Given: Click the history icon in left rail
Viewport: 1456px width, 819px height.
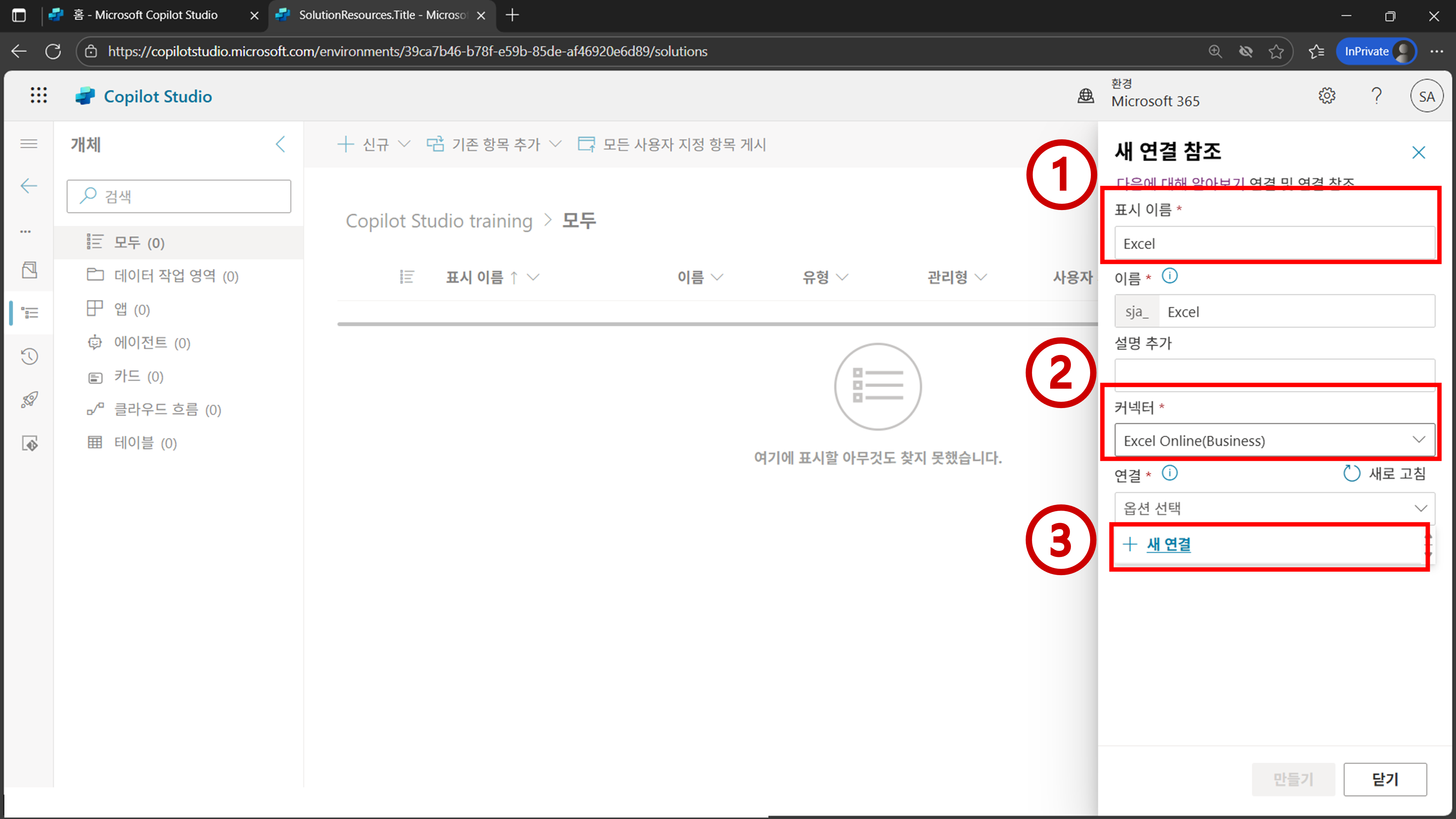Looking at the screenshot, I should point(29,356).
